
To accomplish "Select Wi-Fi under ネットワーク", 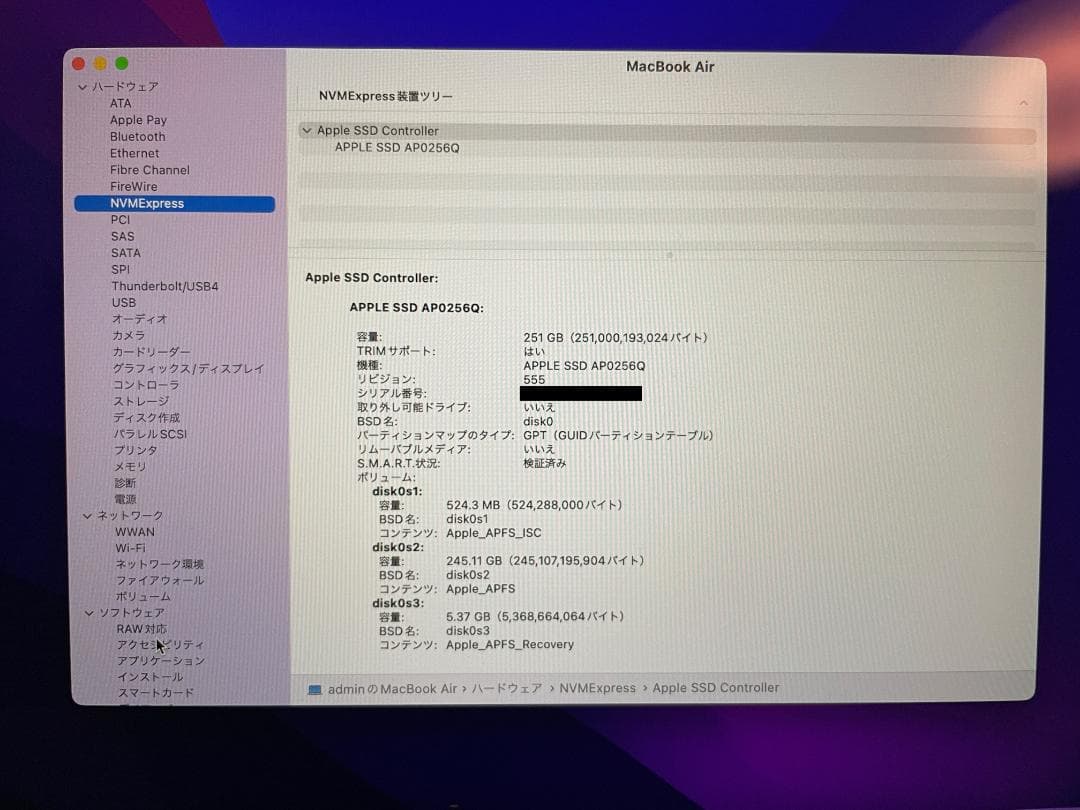I will (x=131, y=548).
